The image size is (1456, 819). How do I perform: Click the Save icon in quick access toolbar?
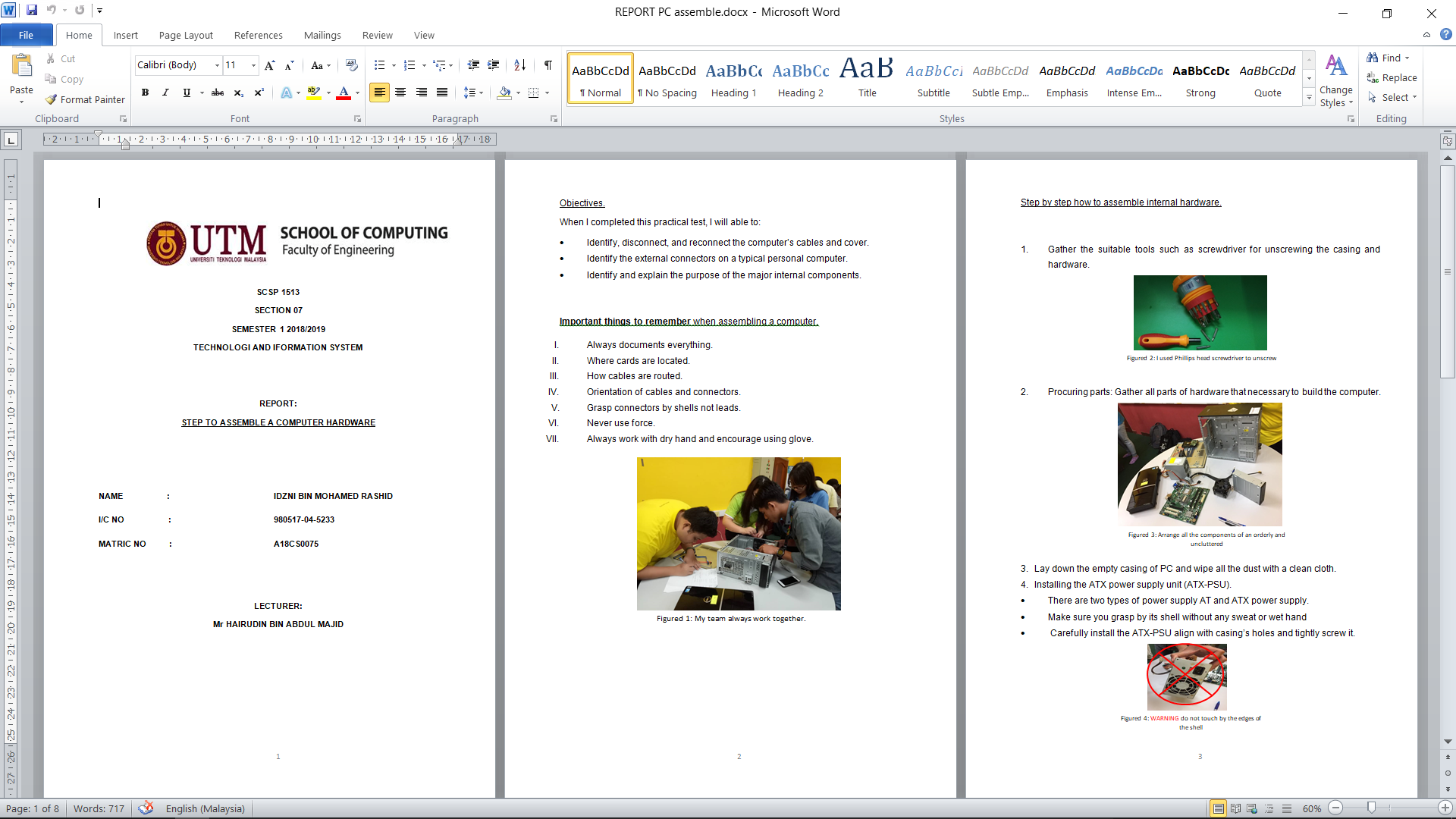pos(32,11)
